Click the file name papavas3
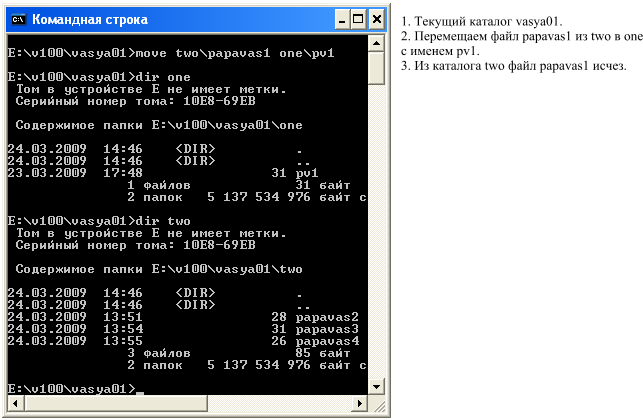 click(327, 329)
